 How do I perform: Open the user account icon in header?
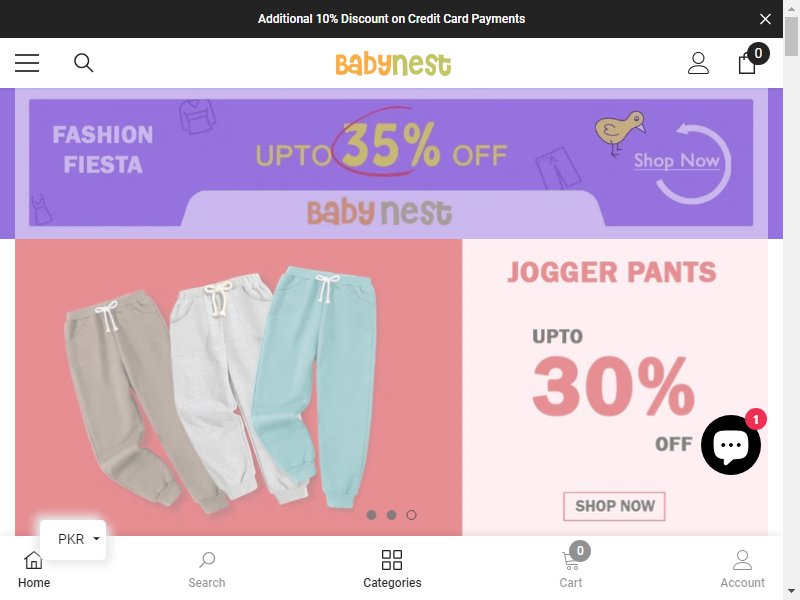(698, 63)
